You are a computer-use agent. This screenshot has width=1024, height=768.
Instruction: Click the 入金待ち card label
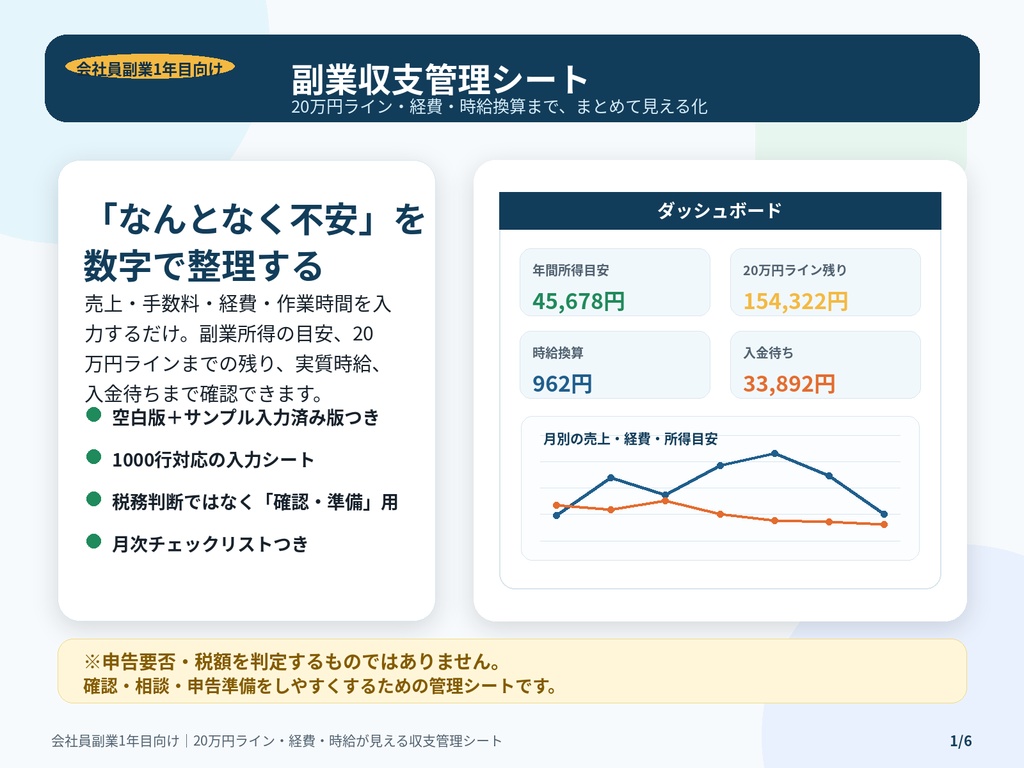pos(768,353)
